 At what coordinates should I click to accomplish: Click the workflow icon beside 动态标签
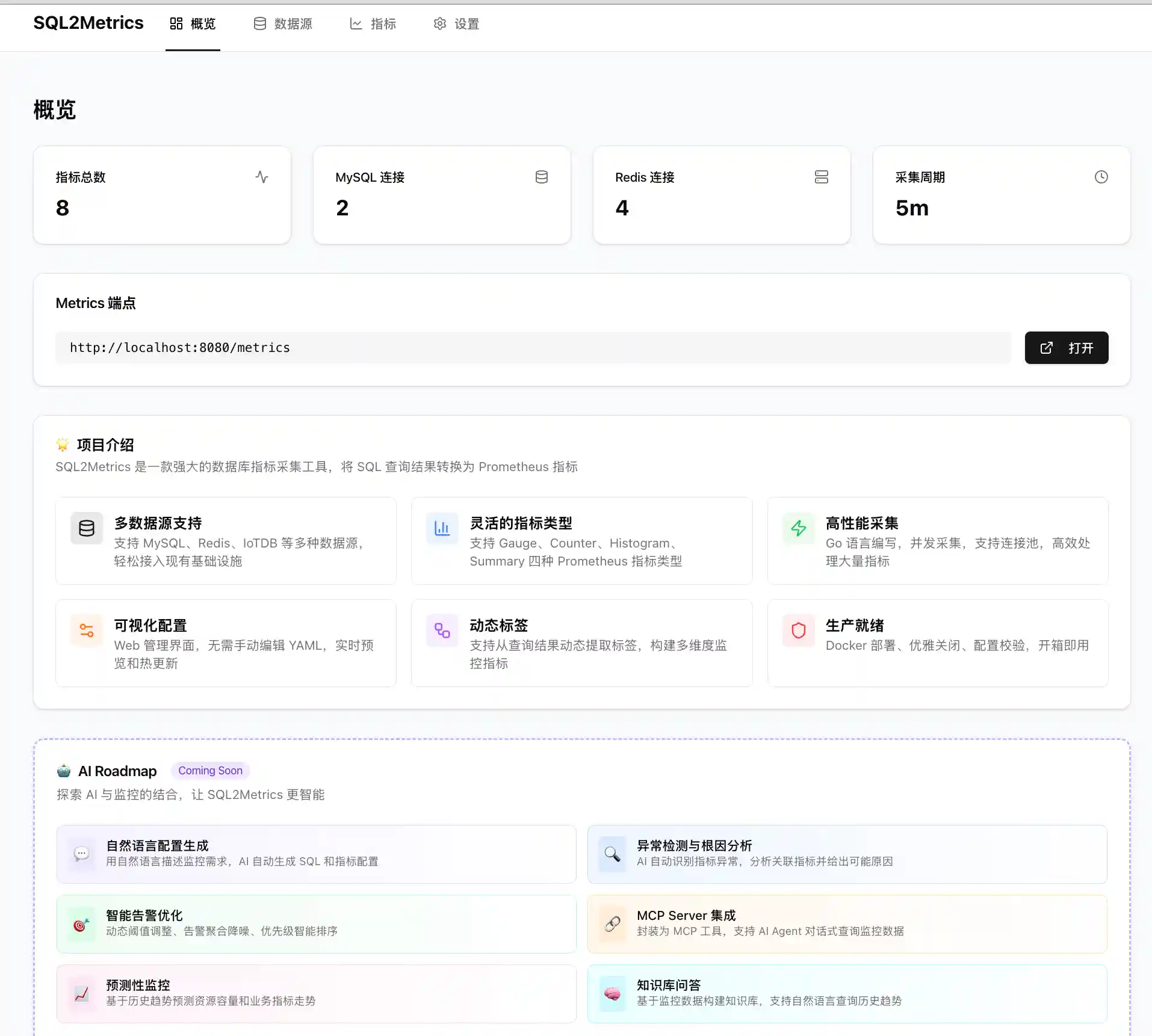442,631
